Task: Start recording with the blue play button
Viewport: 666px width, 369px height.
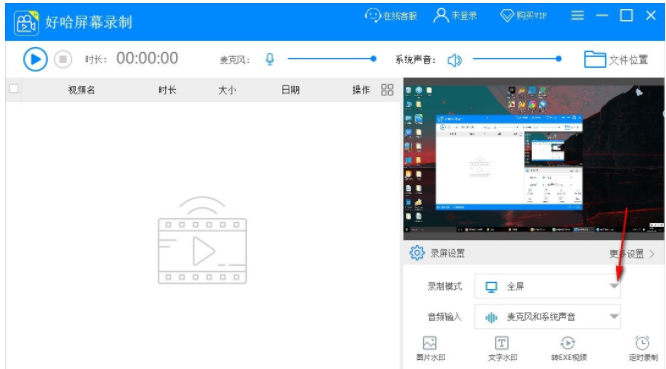Action: coord(35,59)
